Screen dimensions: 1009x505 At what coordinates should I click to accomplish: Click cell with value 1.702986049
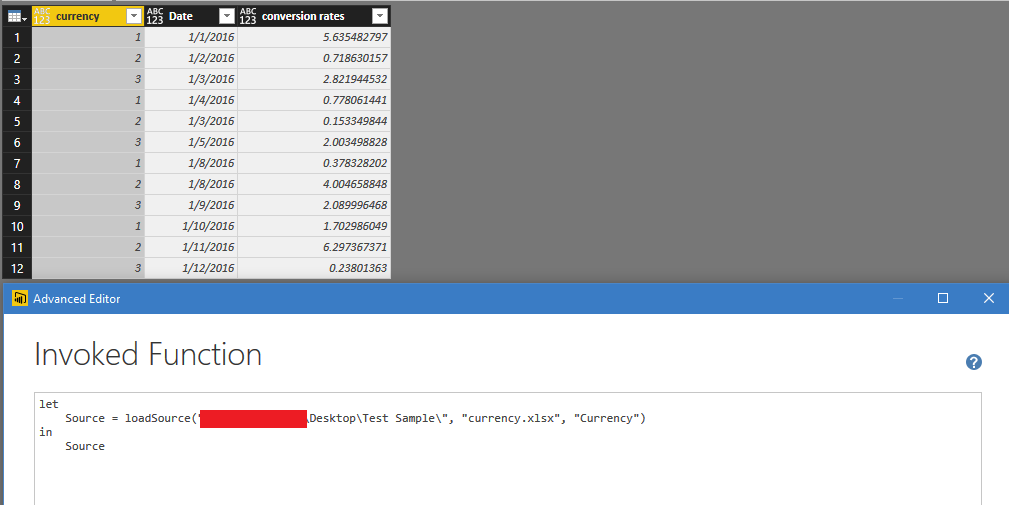(314, 226)
